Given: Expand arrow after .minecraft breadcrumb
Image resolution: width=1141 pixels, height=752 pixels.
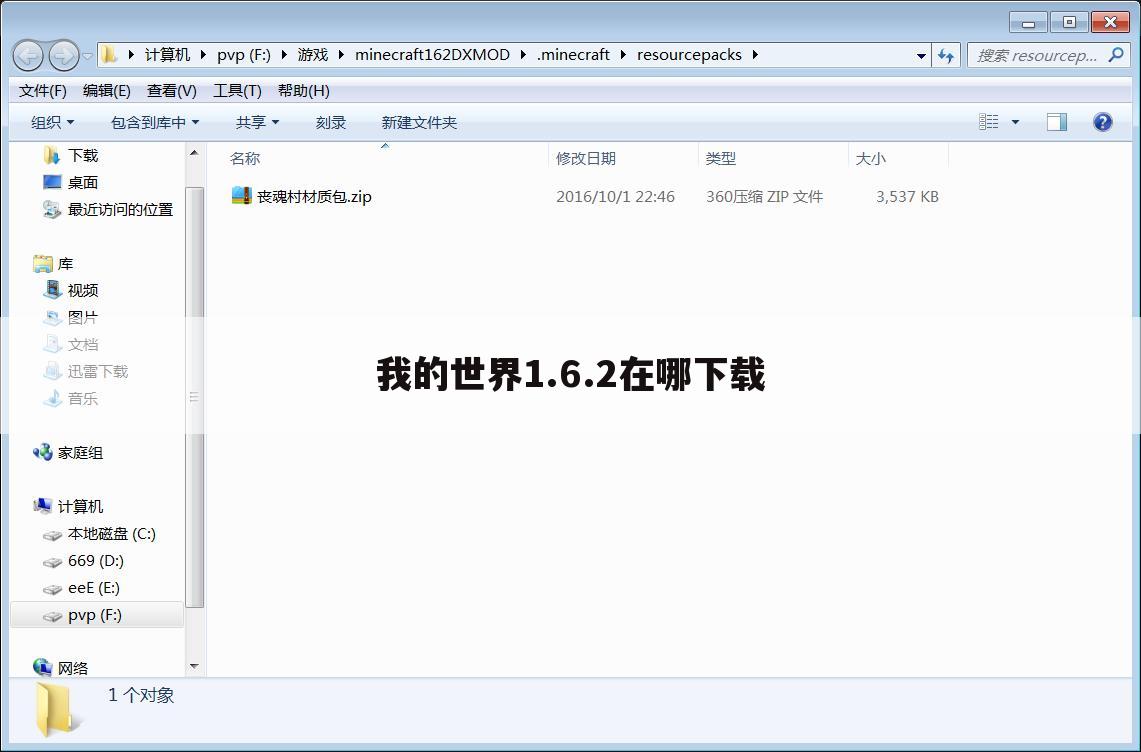Looking at the screenshot, I should [x=623, y=55].
